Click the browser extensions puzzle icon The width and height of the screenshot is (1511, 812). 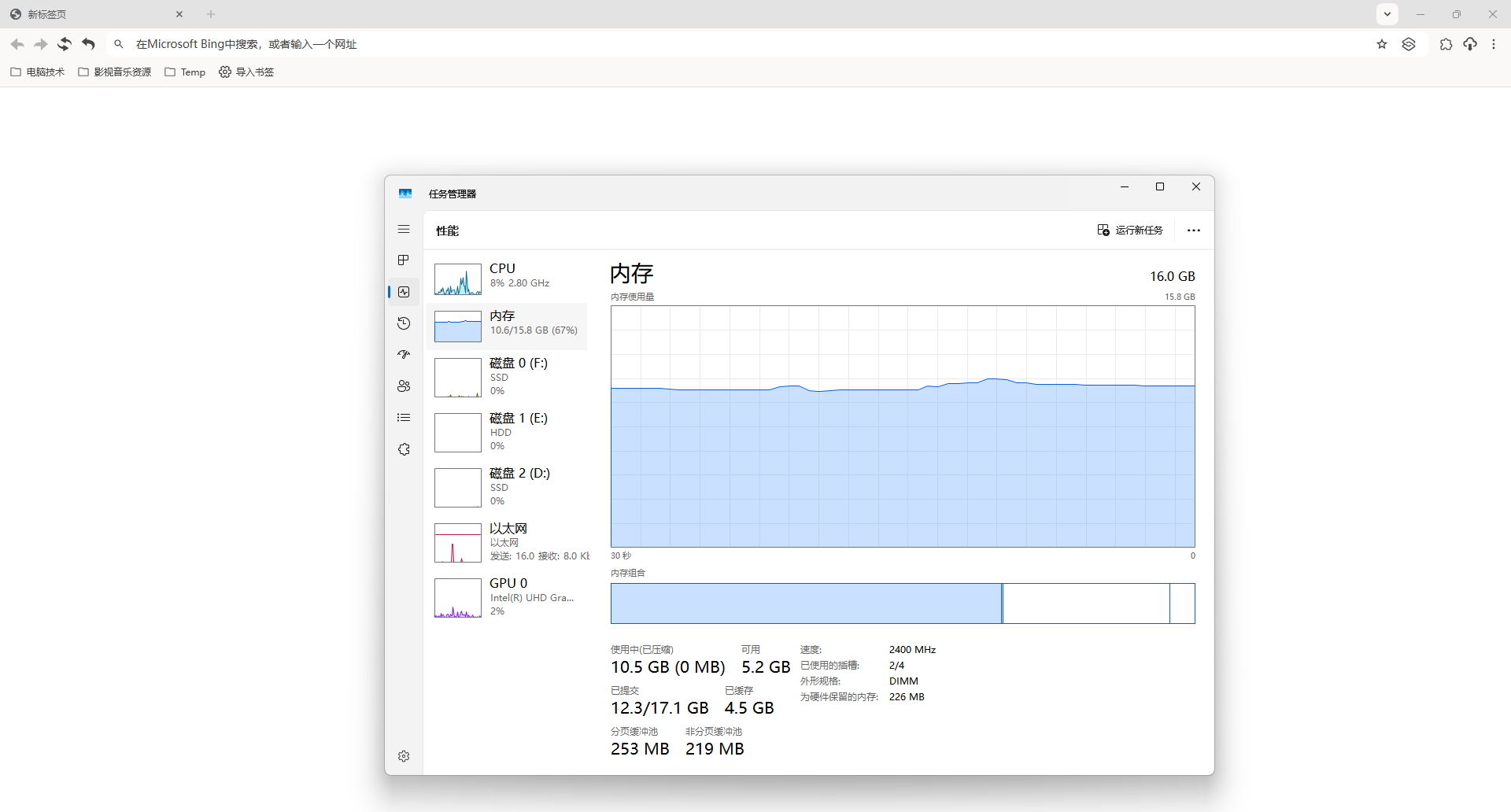(1445, 45)
